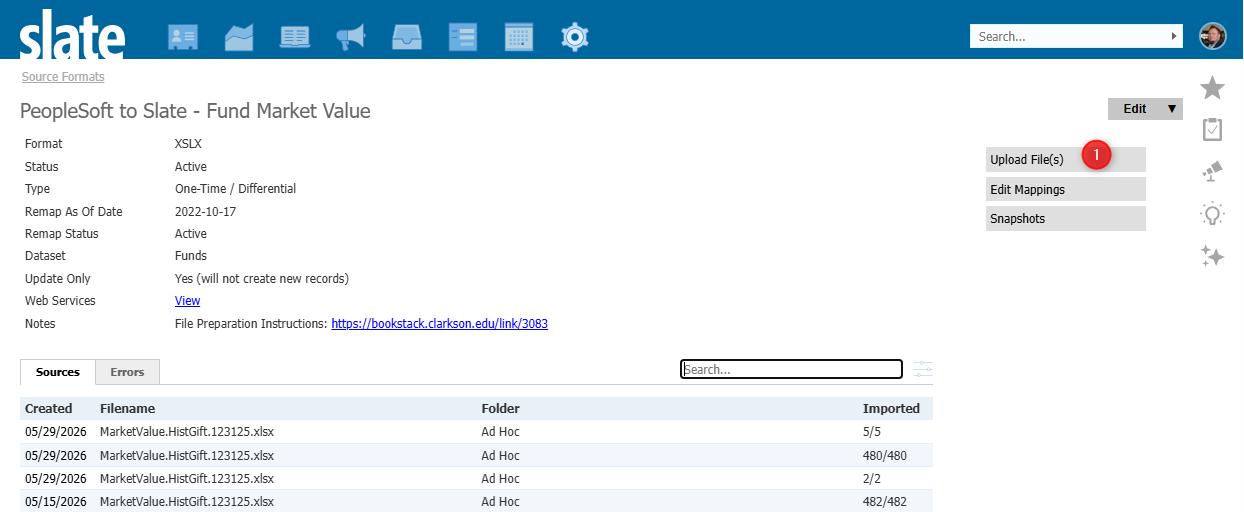Image resolution: width=1244 pixels, height=512 pixels.
Task: Click the Dataset value Funds
Action: tap(191, 256)
